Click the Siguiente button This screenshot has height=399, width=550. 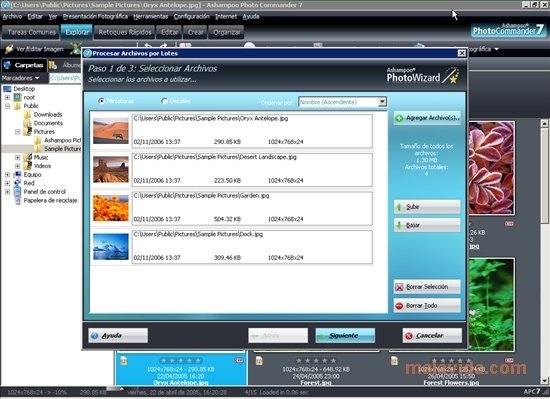[345, 336]
